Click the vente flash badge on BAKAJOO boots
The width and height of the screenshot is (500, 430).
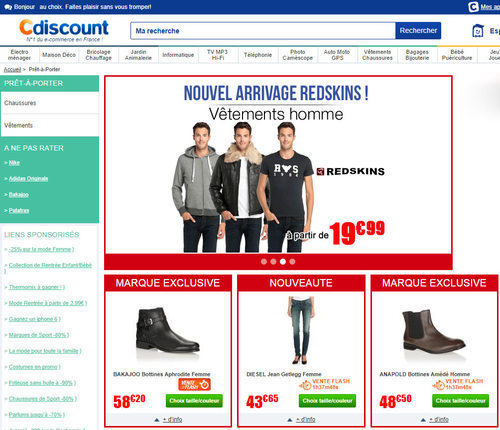click(x=194, y=384)
